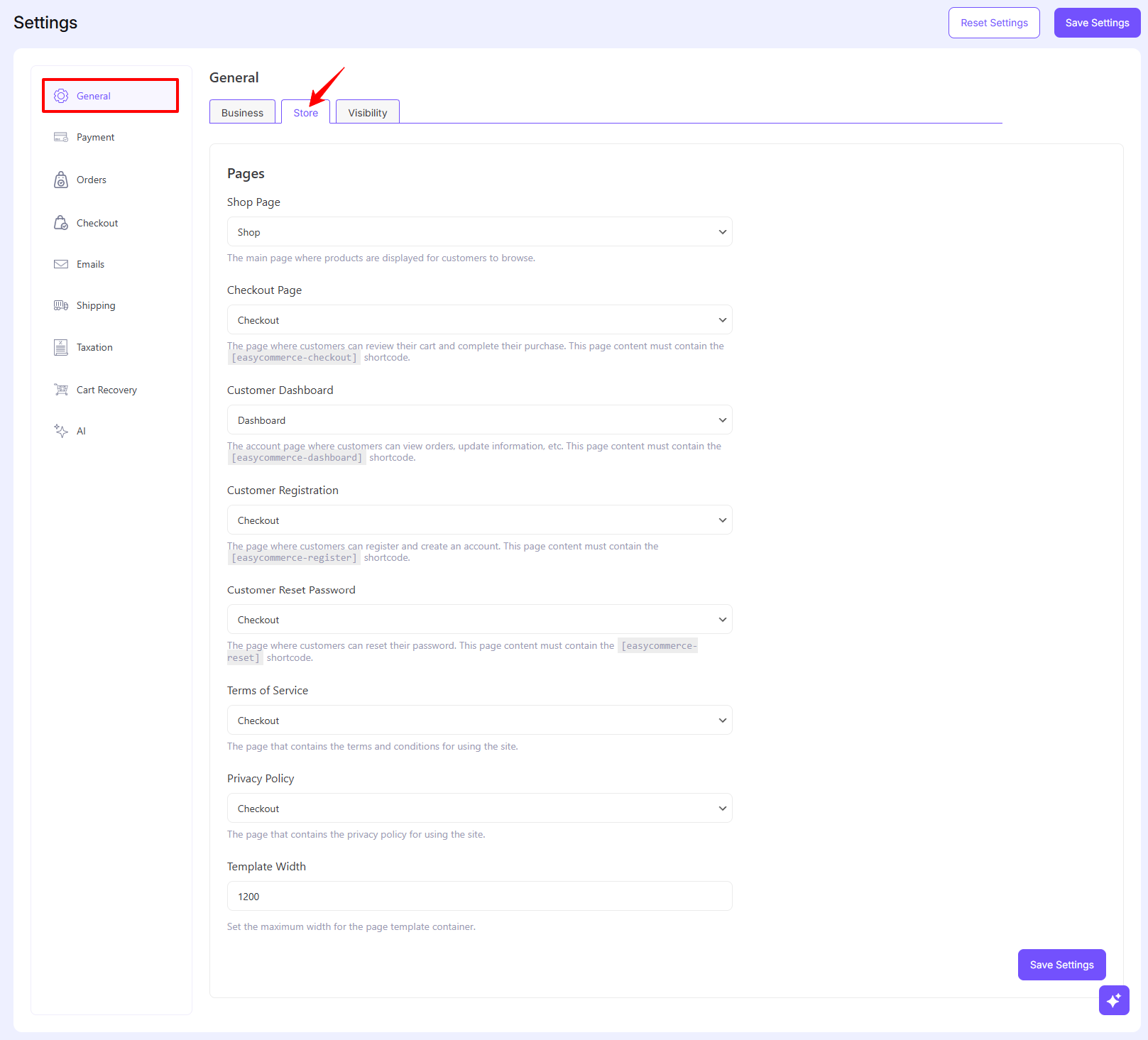Click into the Template Width field
Screen dimensions: 1148x1040
[479, 897]
